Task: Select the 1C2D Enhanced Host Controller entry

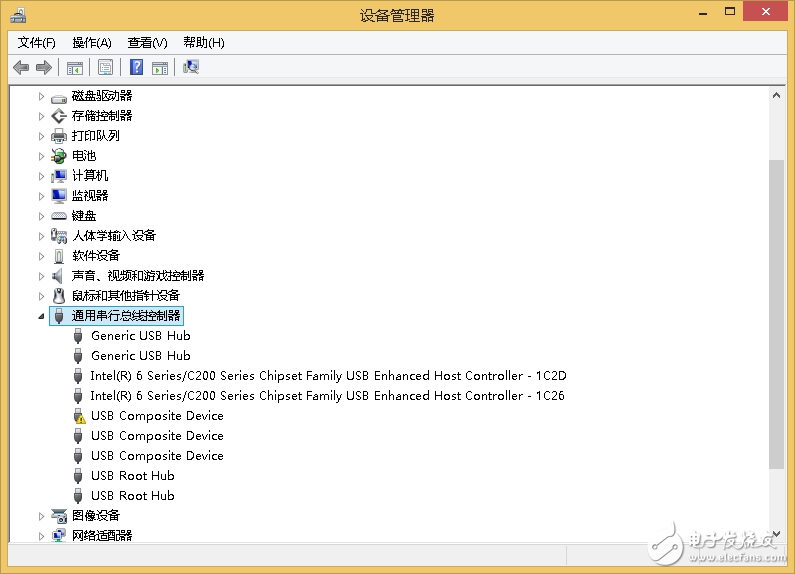Action: click(329, 376)
